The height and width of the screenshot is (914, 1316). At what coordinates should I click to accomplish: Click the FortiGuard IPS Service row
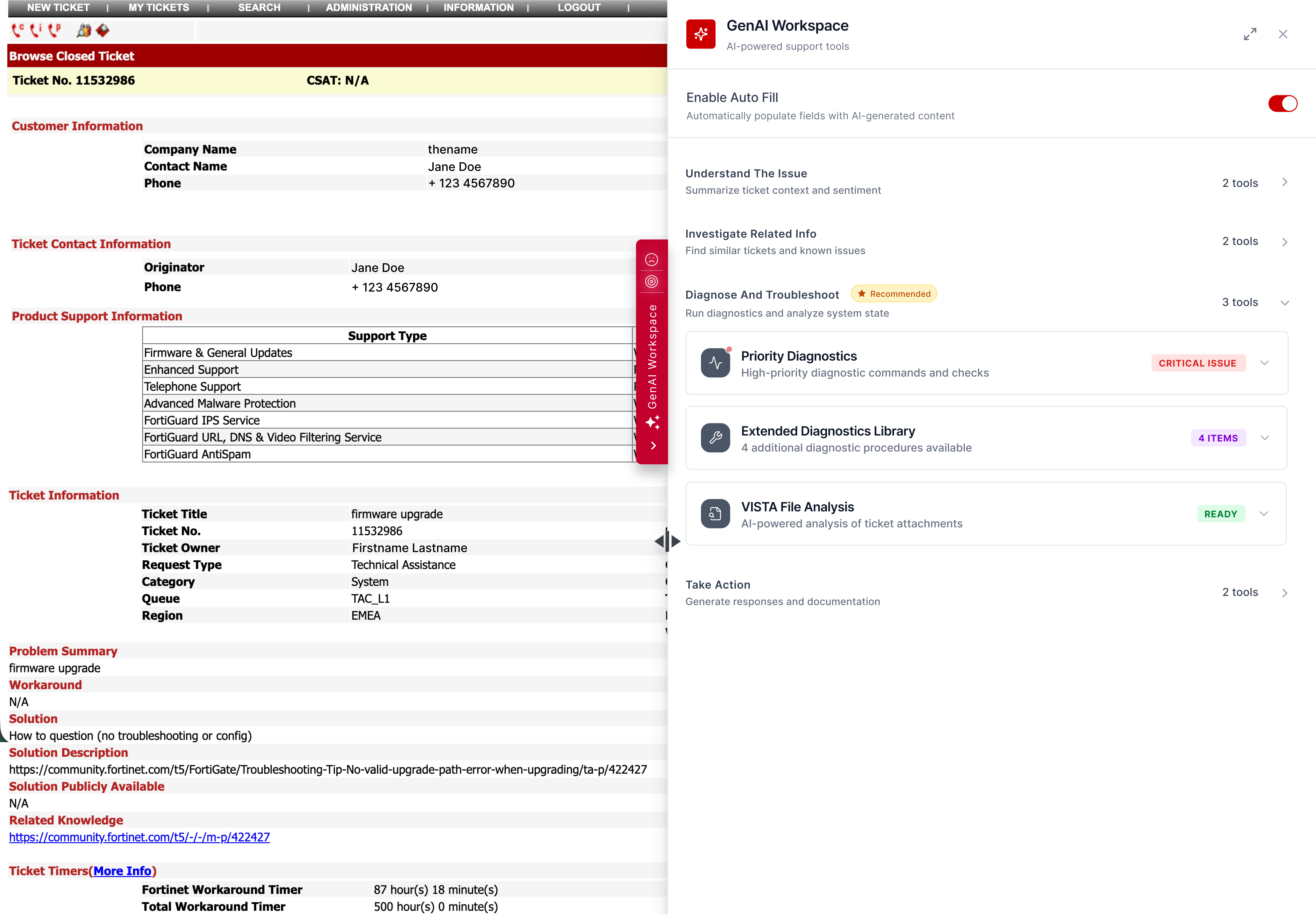click(x=387, y=420)
